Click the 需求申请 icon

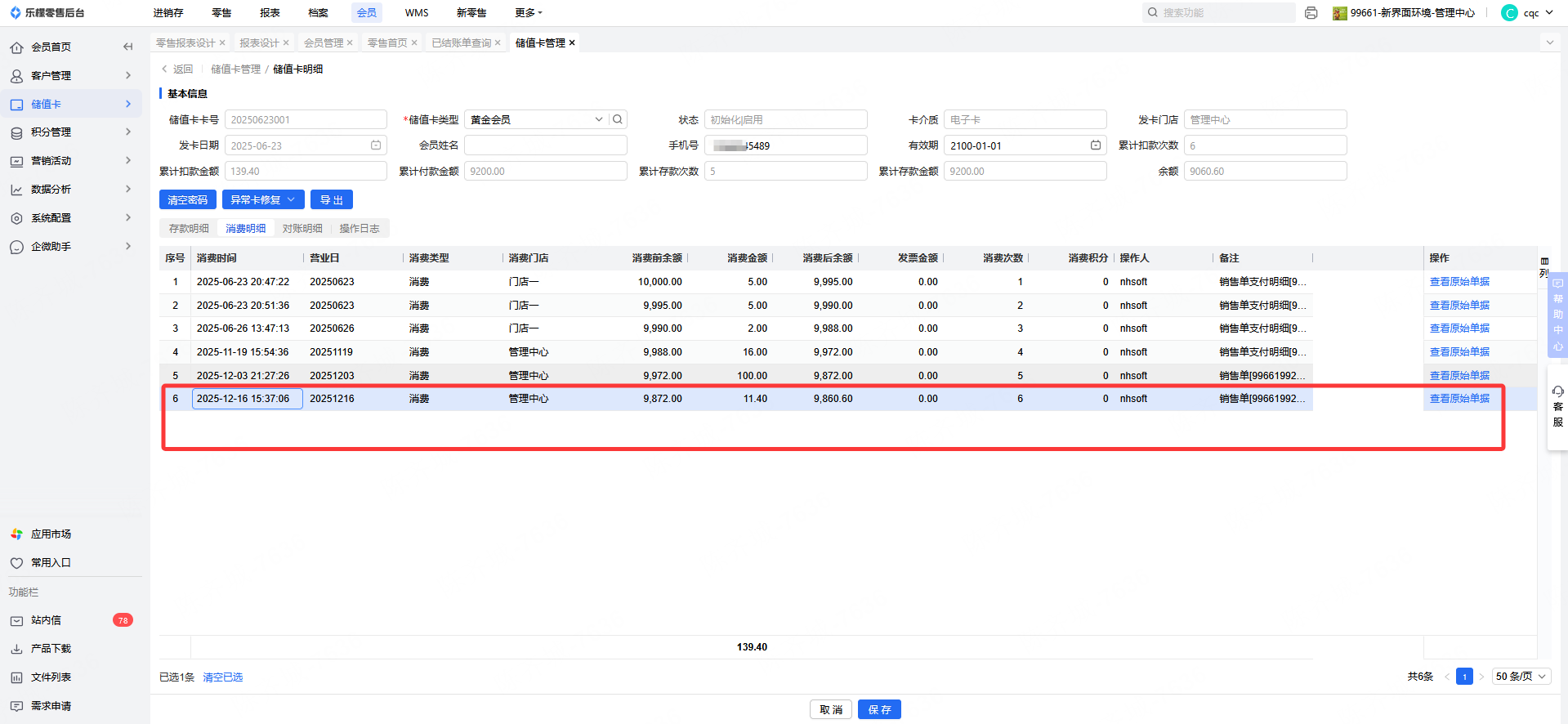tap(16, 706)
